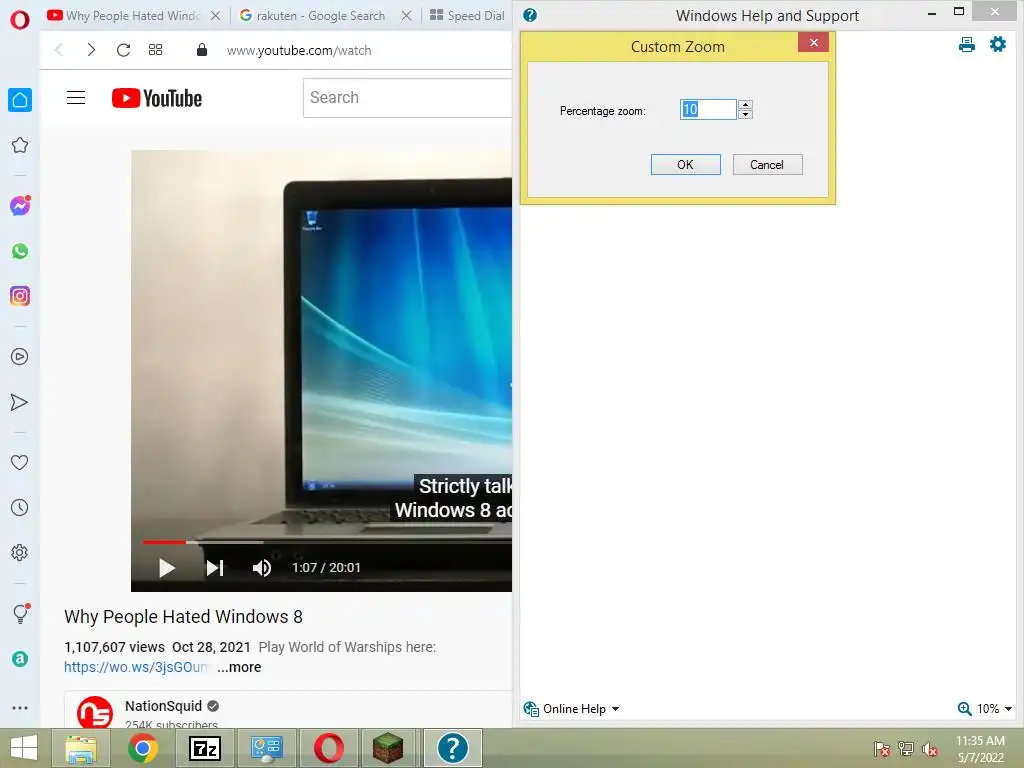The height and width of the screenshot is (768, 1024).
Task: Click the network tray icon
Action: [x=906, y=749]
